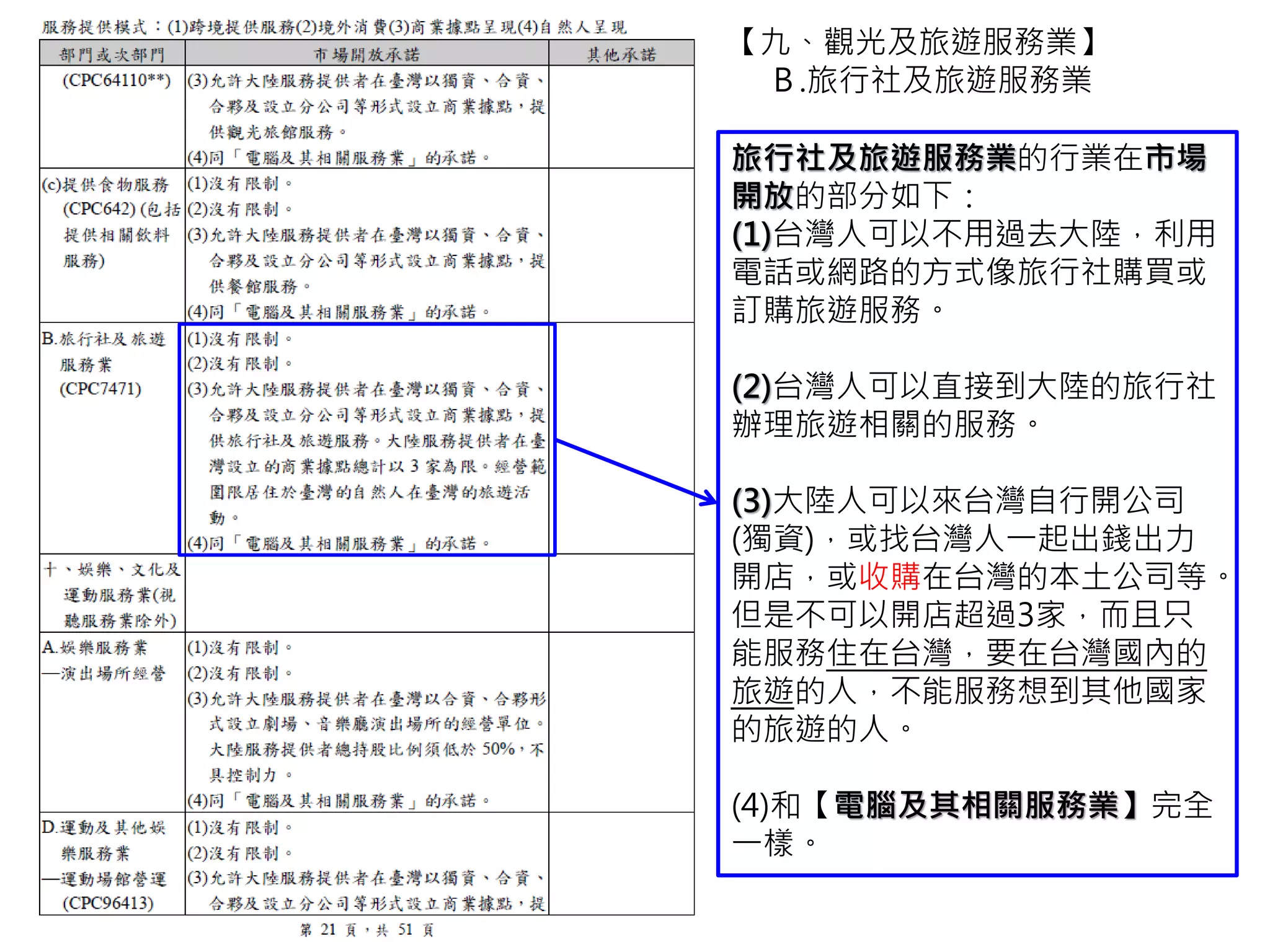Click the table header 市場開放承諾
This screenshot has height=952, width=1270.
click(366, 55)
